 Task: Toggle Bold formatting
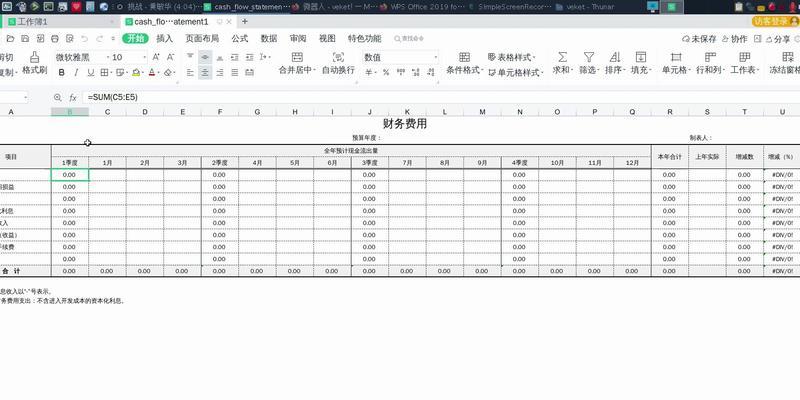coord(62,72)
